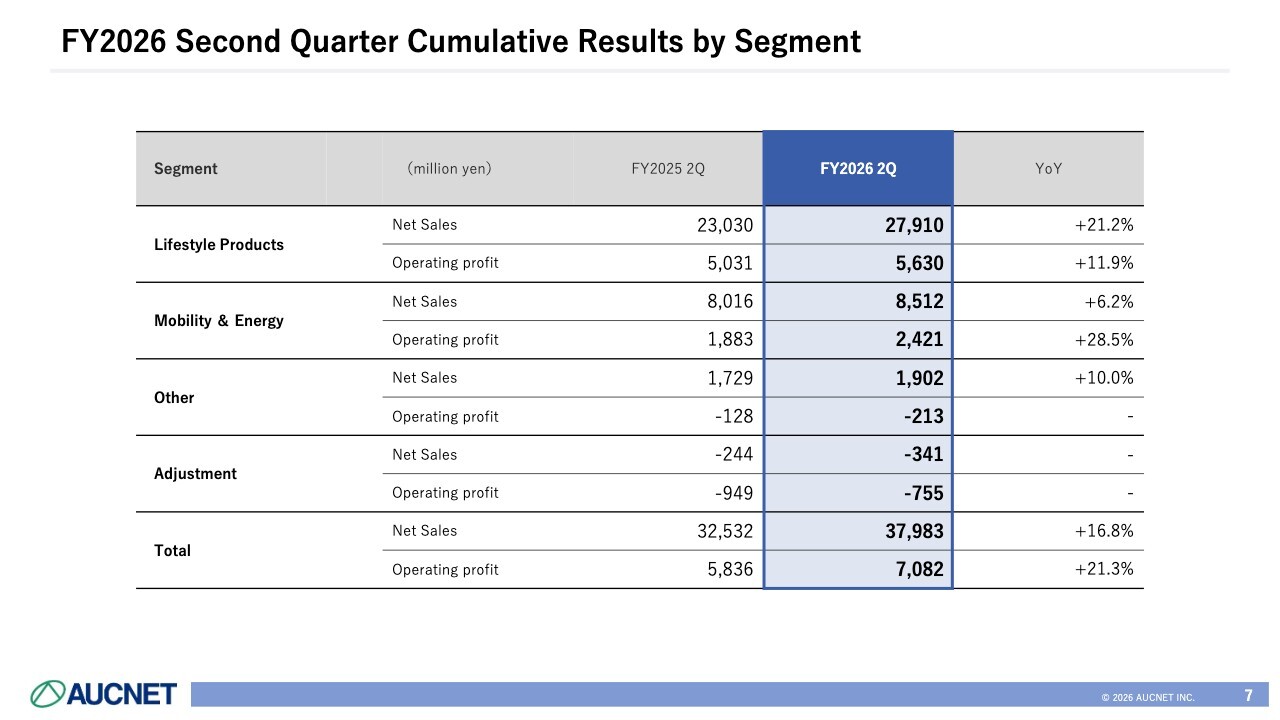Select the FY2026 2Q column header
This screenshot has height=720, width=1280.
pyautogui.click(x=858, y=169)
